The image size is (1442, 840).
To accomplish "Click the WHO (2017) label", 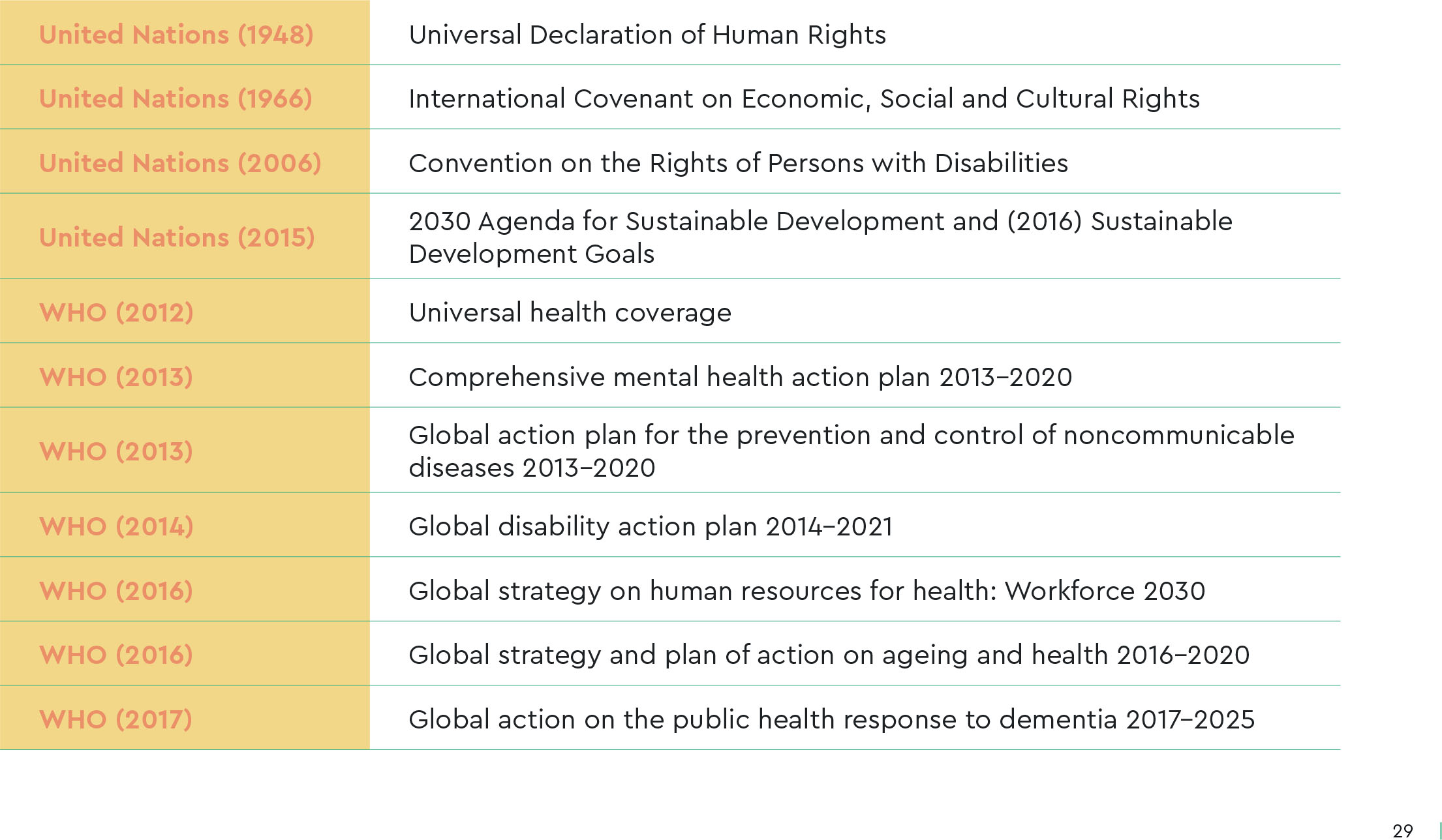I will pos(115,719).
